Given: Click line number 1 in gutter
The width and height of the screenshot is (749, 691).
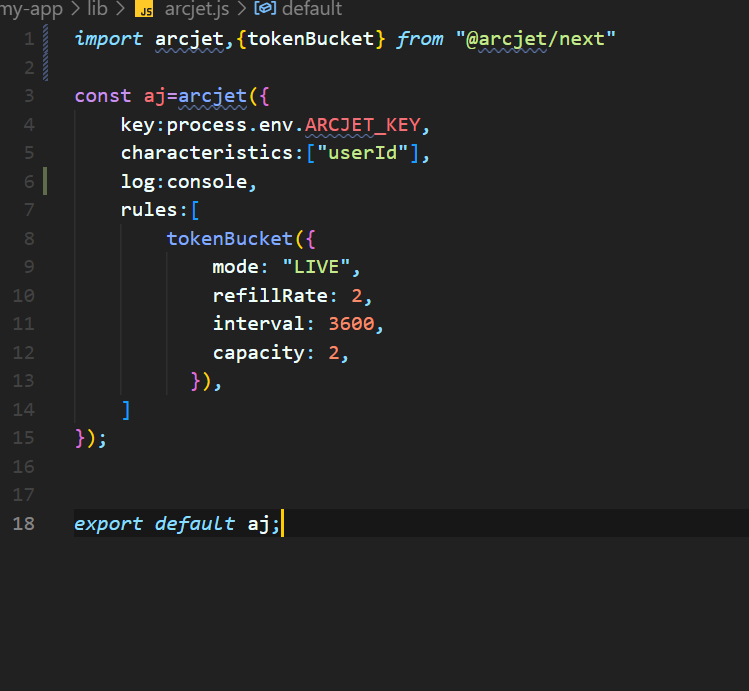Looking at the screenshot, I should pyautogui.click(x=29, y=39).
